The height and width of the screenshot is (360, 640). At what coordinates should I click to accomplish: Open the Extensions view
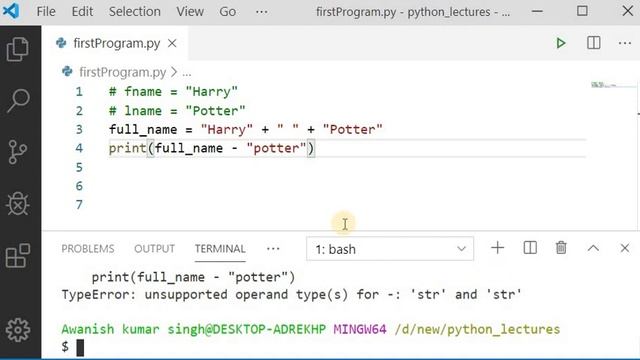(x=18, y=256)
